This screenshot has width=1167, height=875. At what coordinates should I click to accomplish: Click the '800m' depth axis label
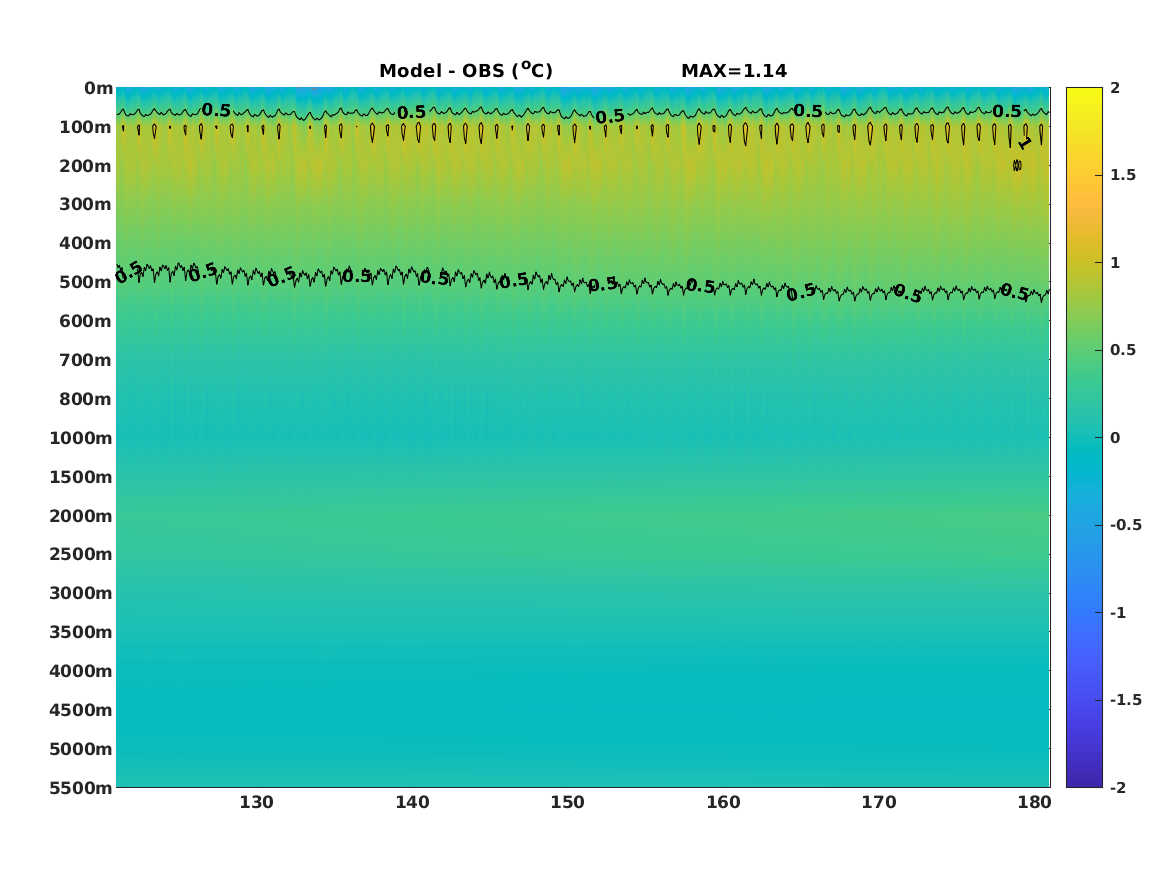85,399
